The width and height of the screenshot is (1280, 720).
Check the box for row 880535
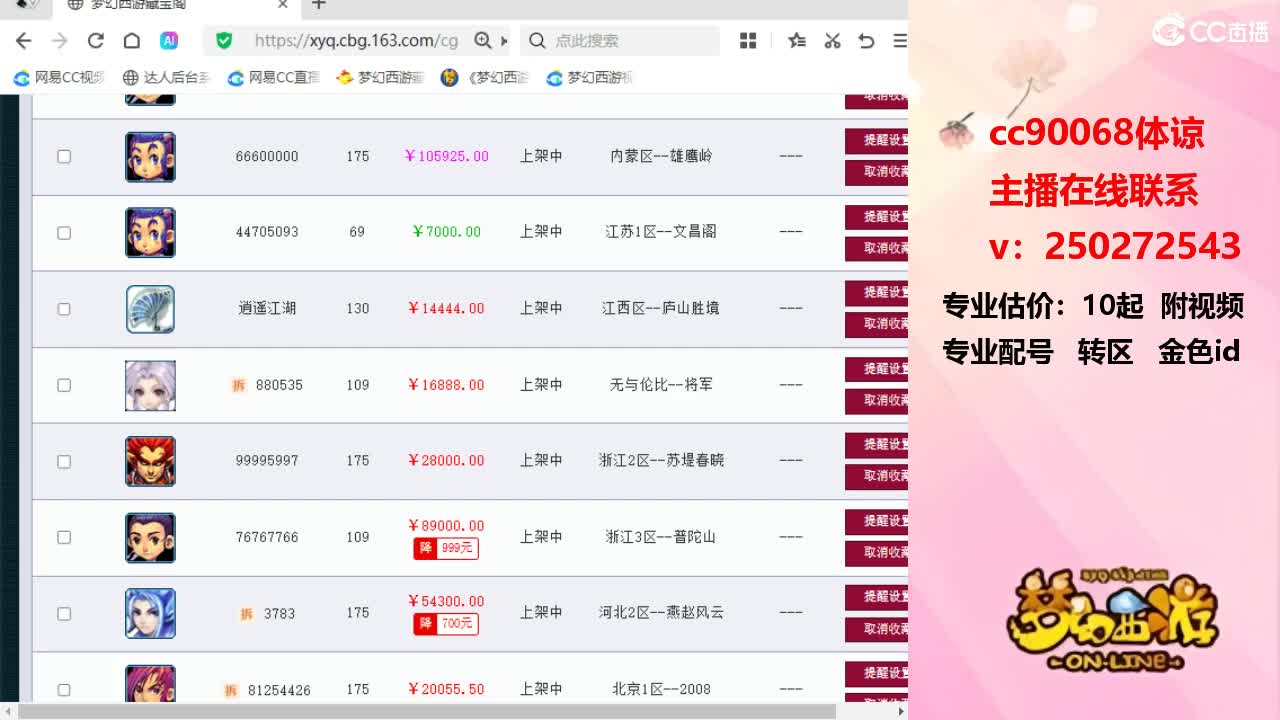[64, 385]
